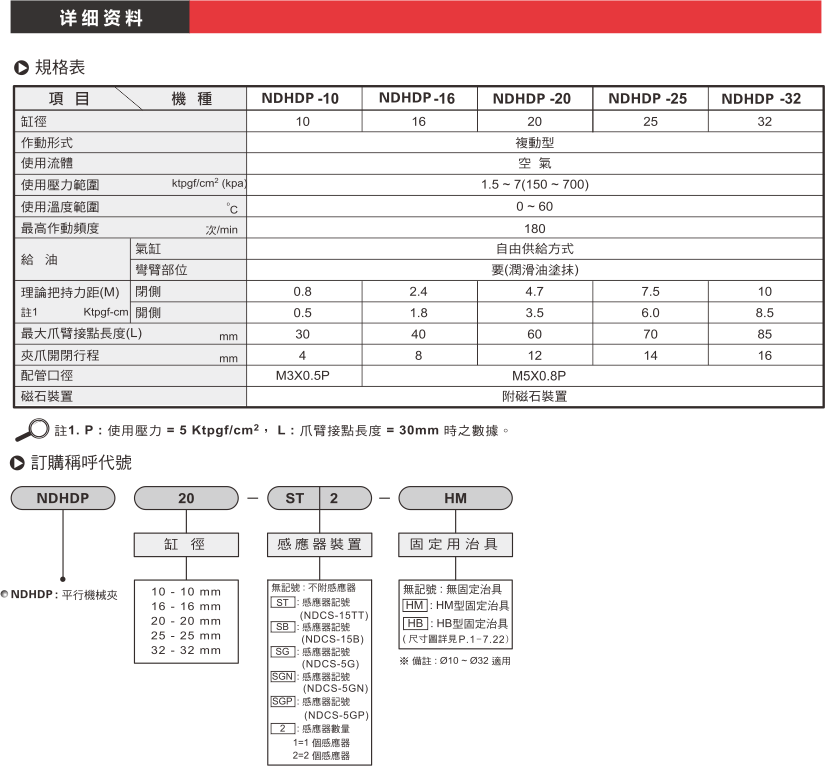Click the magnifying glass note icon

click(x=34, y=432)
